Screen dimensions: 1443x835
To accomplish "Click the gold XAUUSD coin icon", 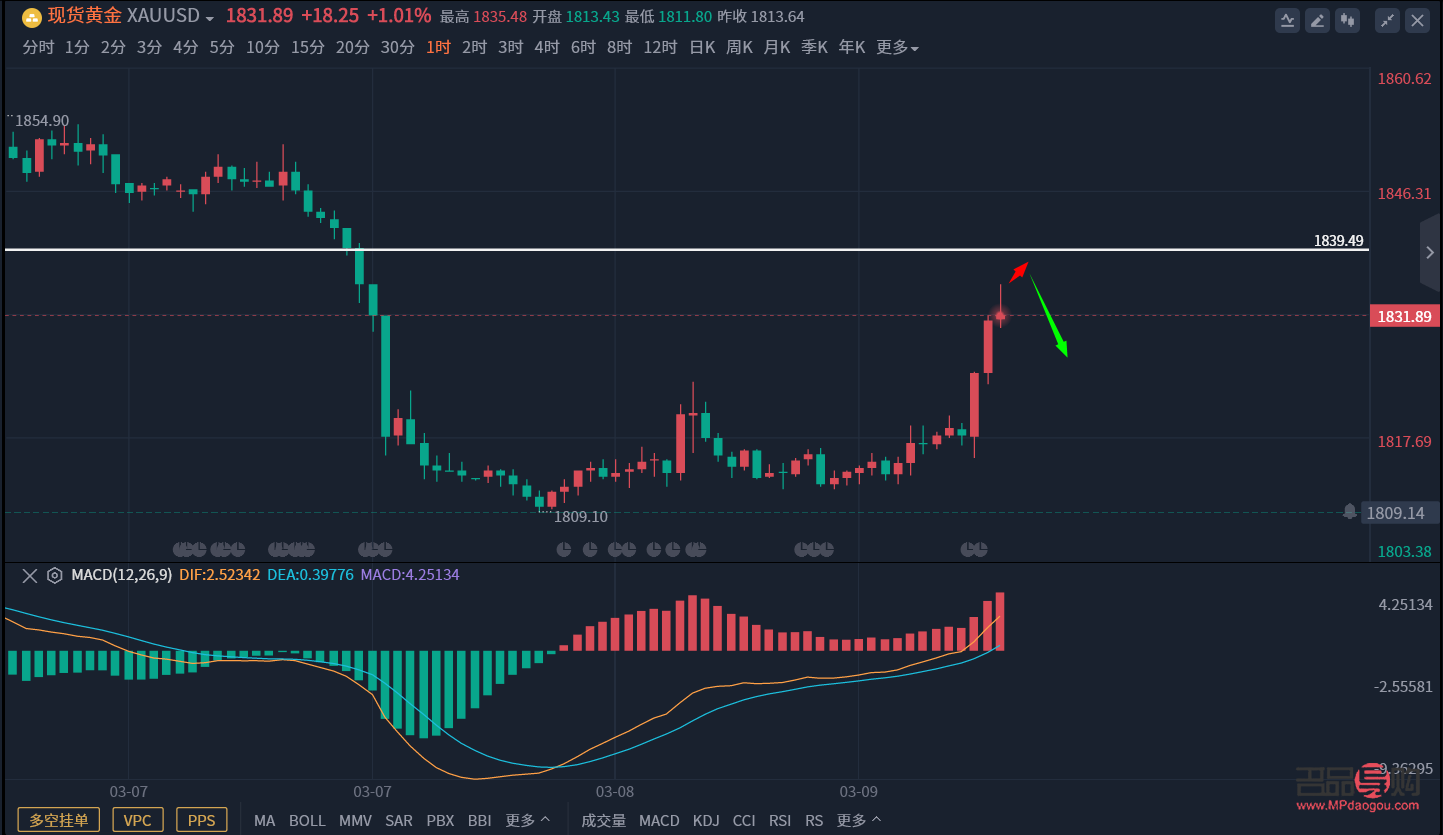I will [32, 17].
